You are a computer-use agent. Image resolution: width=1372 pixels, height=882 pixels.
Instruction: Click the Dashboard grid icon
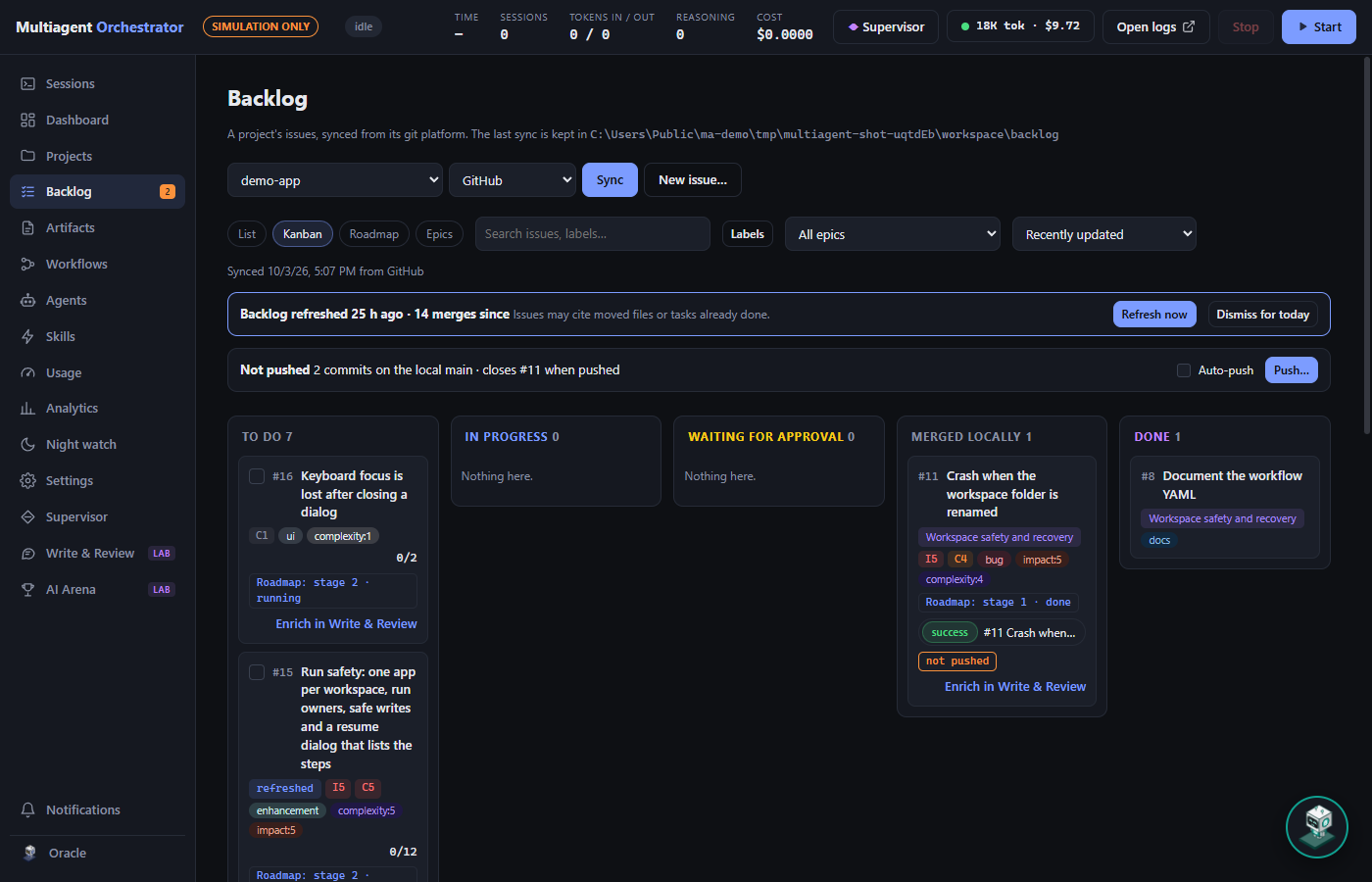27,121
